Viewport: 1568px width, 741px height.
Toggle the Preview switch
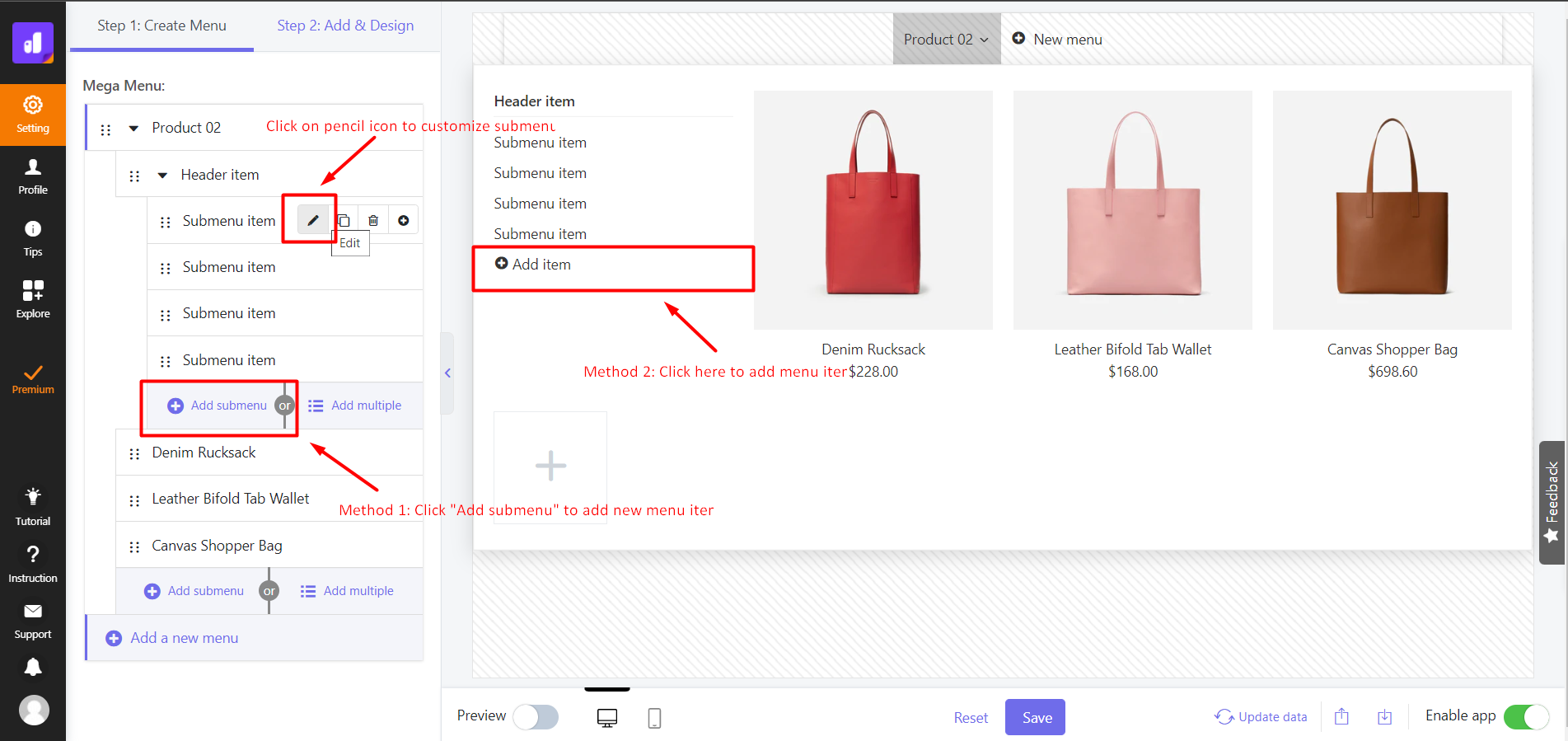click(x=536, y=717)
